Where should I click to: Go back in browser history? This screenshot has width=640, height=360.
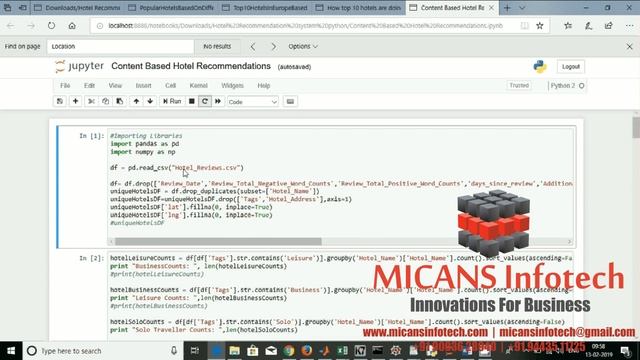click(x=11, y=26)
